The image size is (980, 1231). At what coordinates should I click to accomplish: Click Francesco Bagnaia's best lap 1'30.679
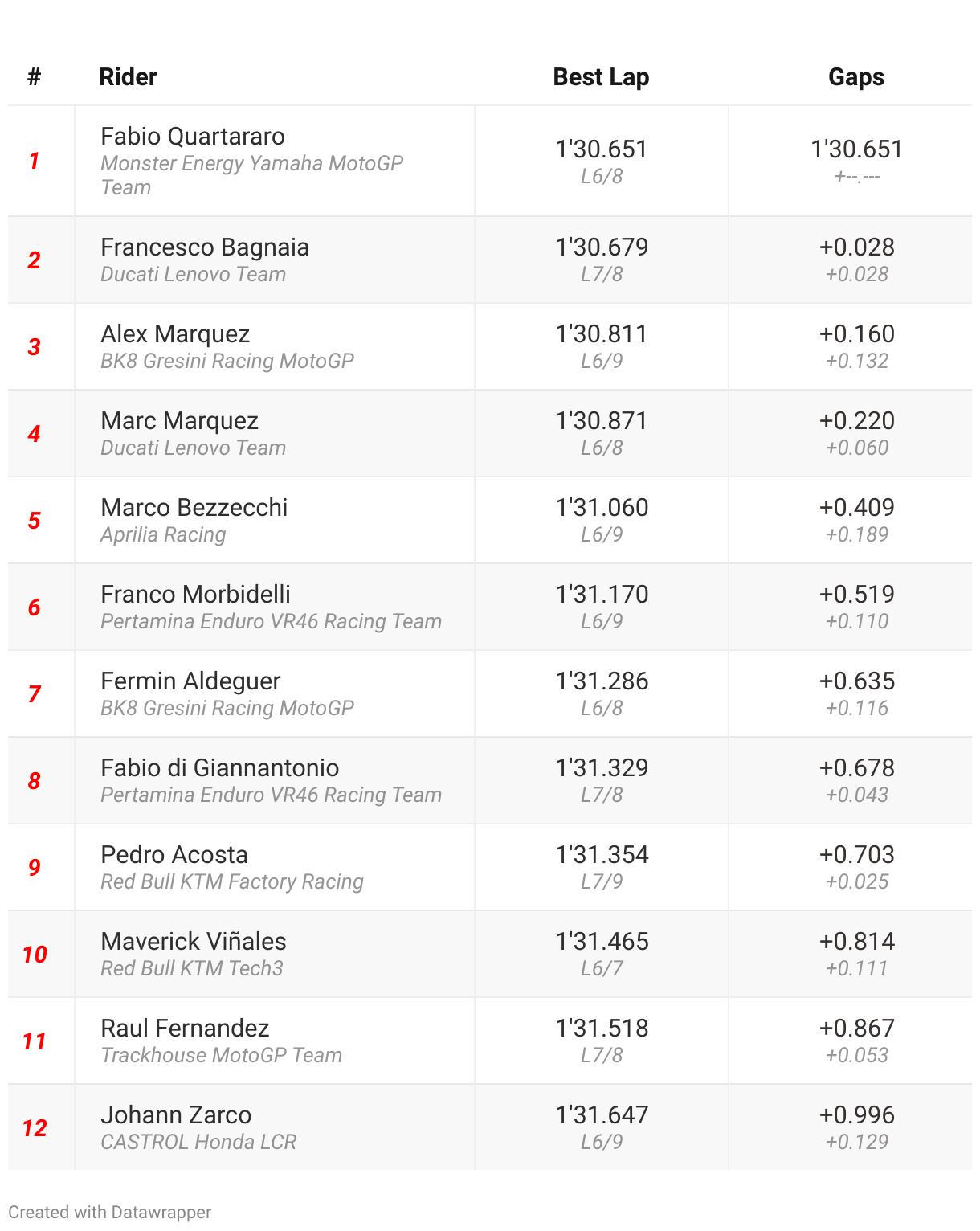click(x=602, y=247)
